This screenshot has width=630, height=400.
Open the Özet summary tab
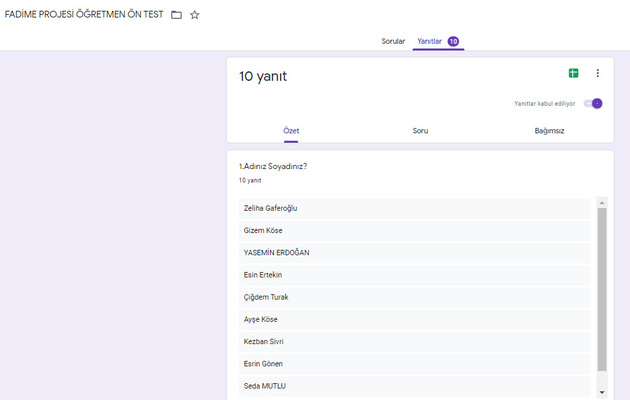[291, 131]
